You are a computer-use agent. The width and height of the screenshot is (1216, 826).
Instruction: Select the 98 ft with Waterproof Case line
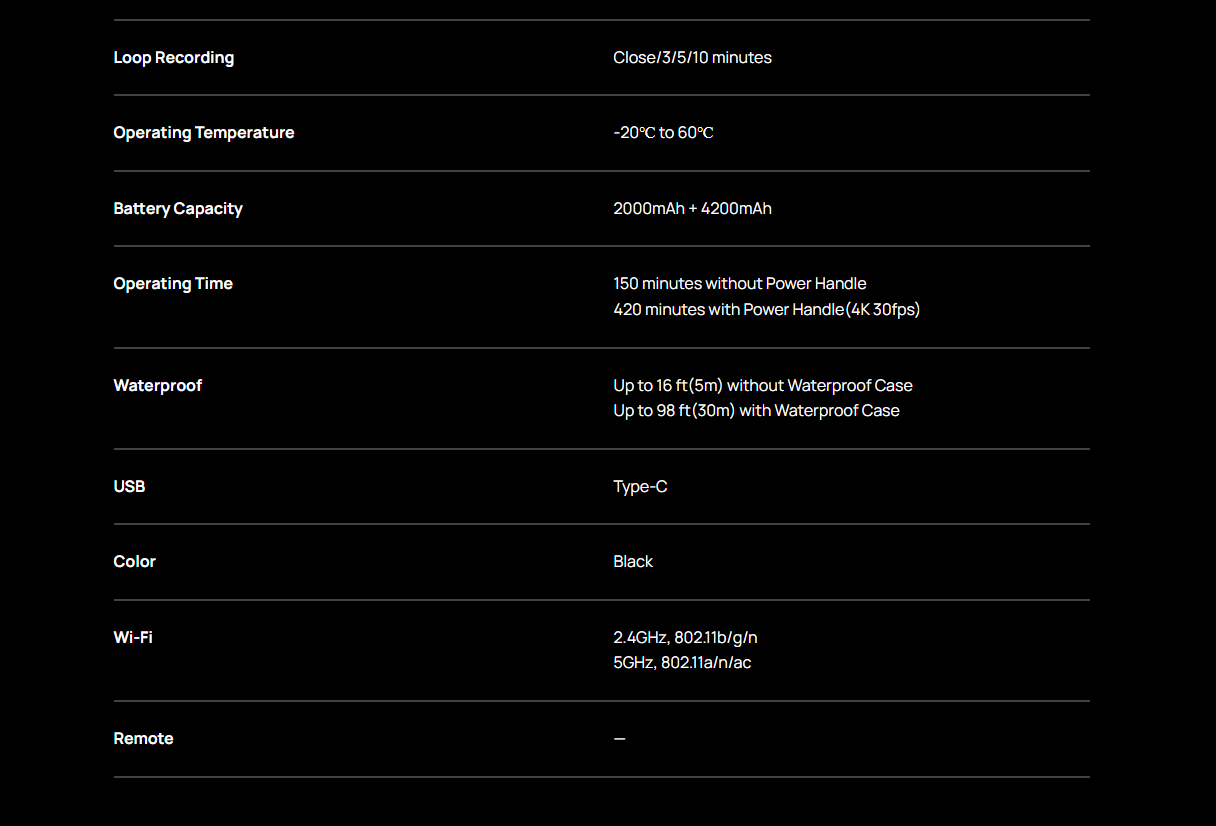(x=756, y=411)
